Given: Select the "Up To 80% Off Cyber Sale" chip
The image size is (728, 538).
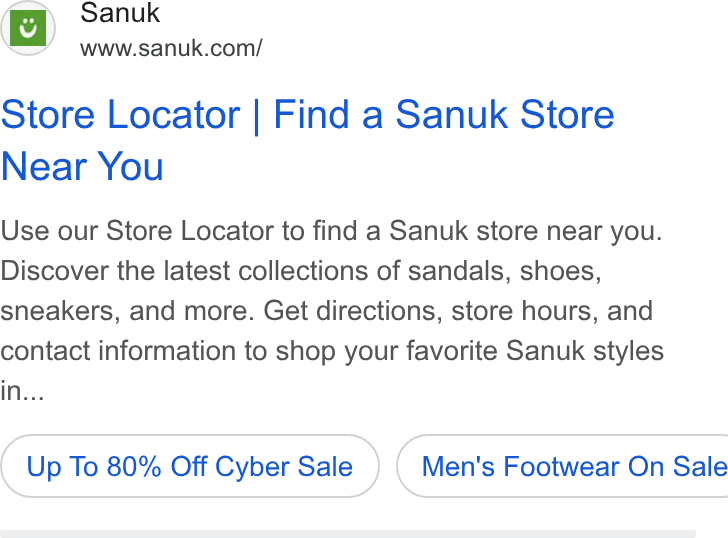Looking at the screenshot, I should (189, 466).
